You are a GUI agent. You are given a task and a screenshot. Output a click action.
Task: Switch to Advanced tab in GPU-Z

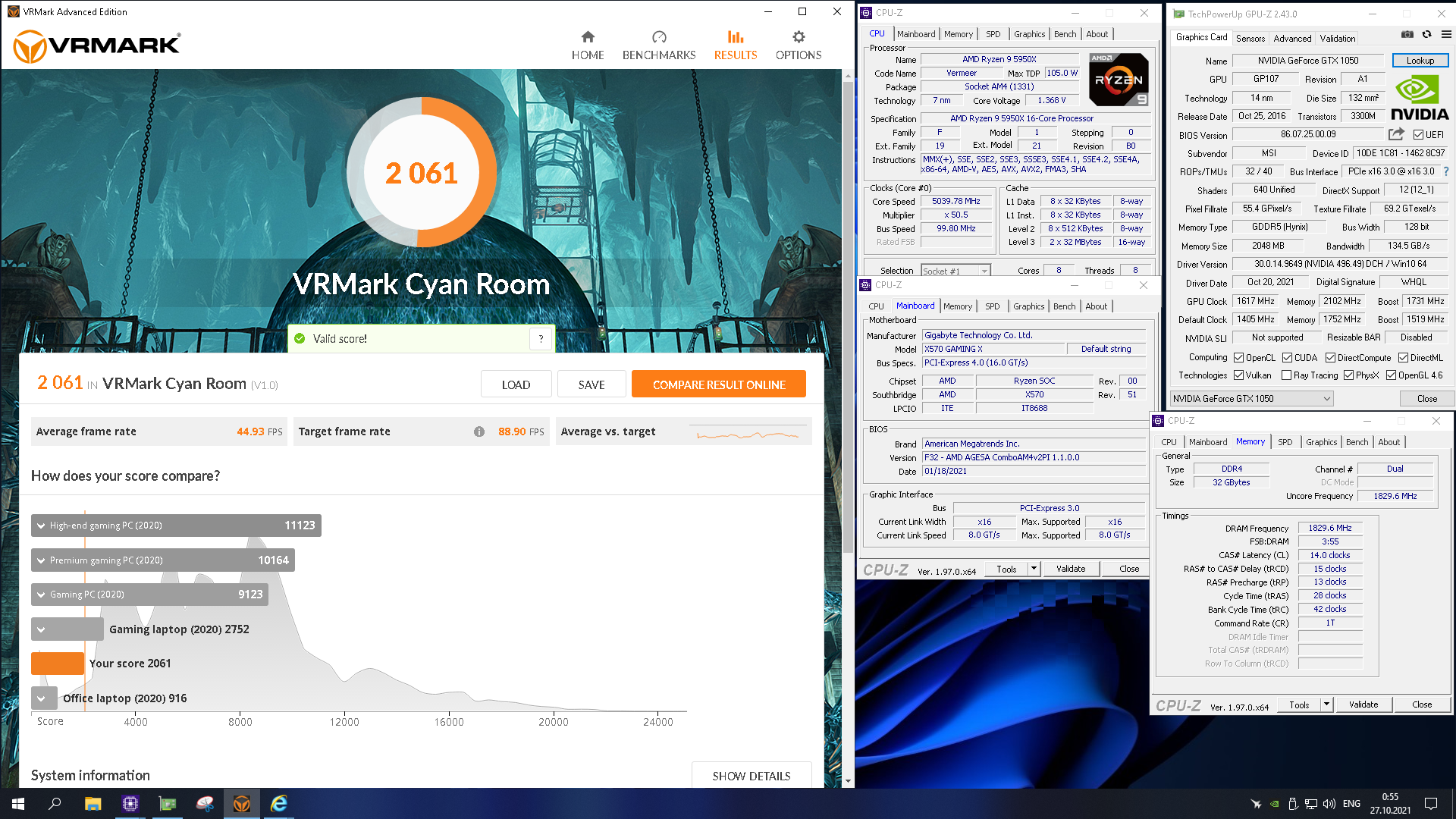pos(1292,38)
